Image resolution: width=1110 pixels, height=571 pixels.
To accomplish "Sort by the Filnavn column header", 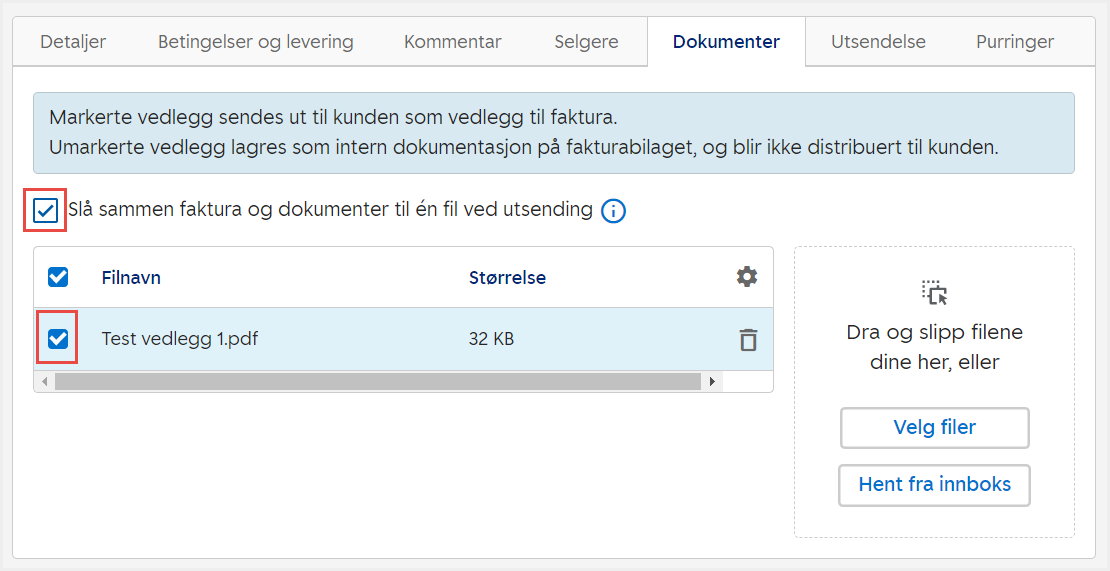I will coord(131,278).
